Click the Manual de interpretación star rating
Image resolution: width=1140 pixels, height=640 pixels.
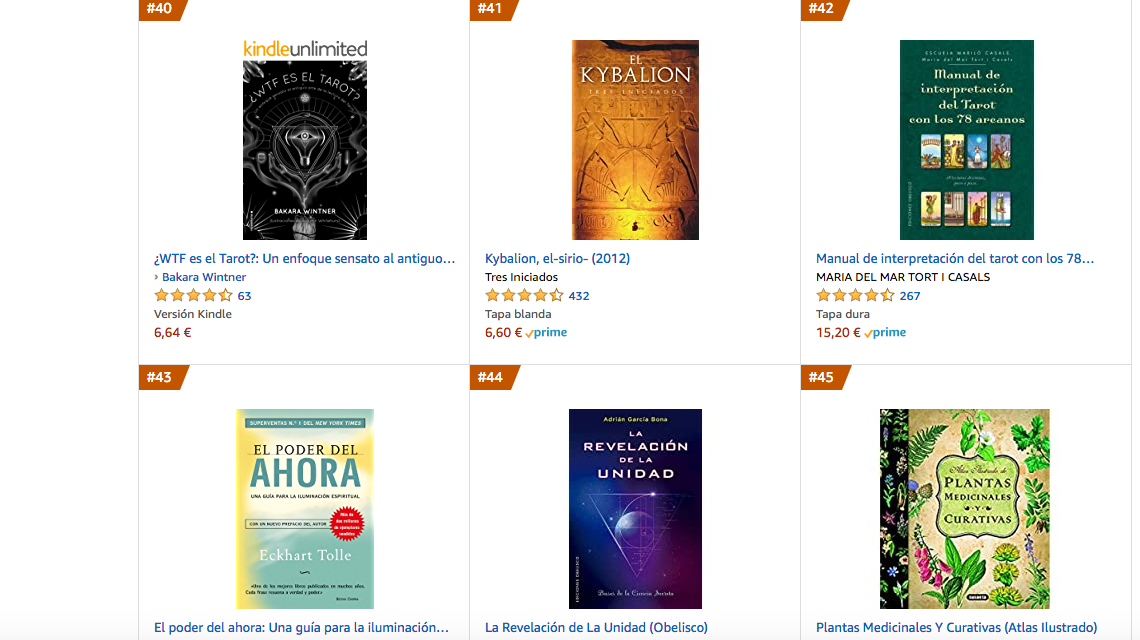coord(855,295)
